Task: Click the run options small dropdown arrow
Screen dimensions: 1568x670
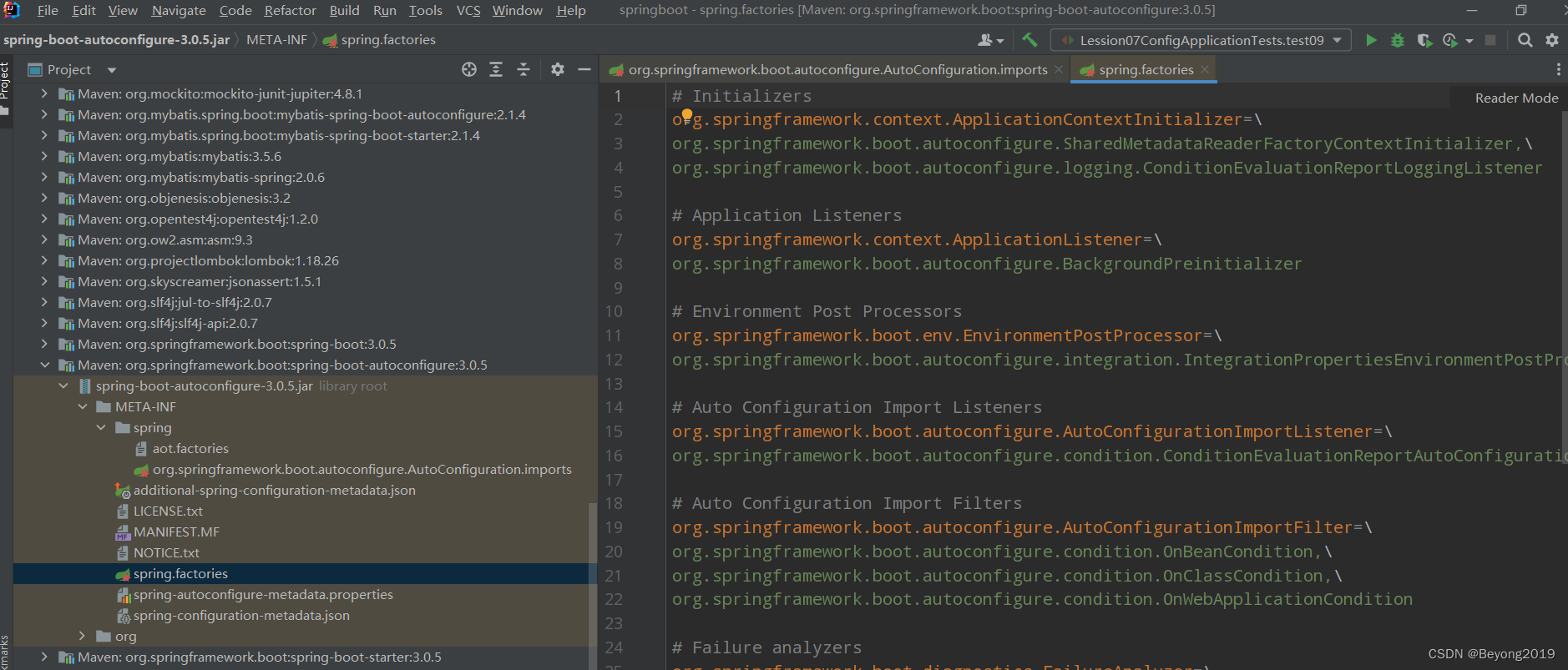Action: pyautogui.click(x=1469, y=40)
